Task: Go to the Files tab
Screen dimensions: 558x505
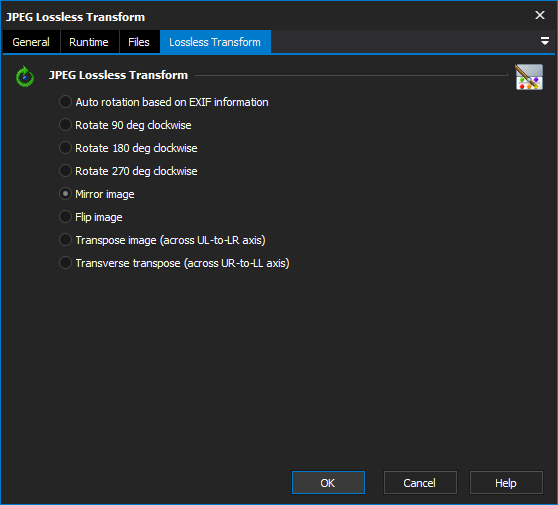Action: [x=139, y=42]
